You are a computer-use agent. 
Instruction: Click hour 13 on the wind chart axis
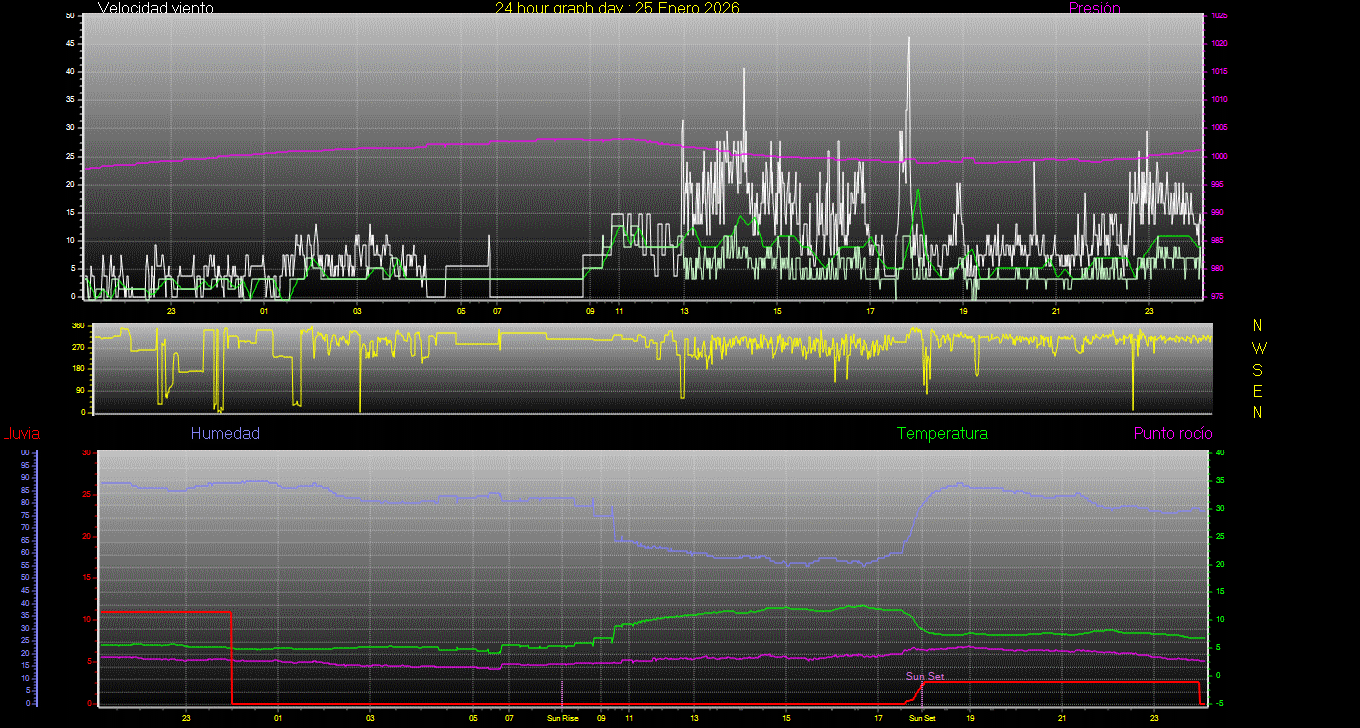684,311
